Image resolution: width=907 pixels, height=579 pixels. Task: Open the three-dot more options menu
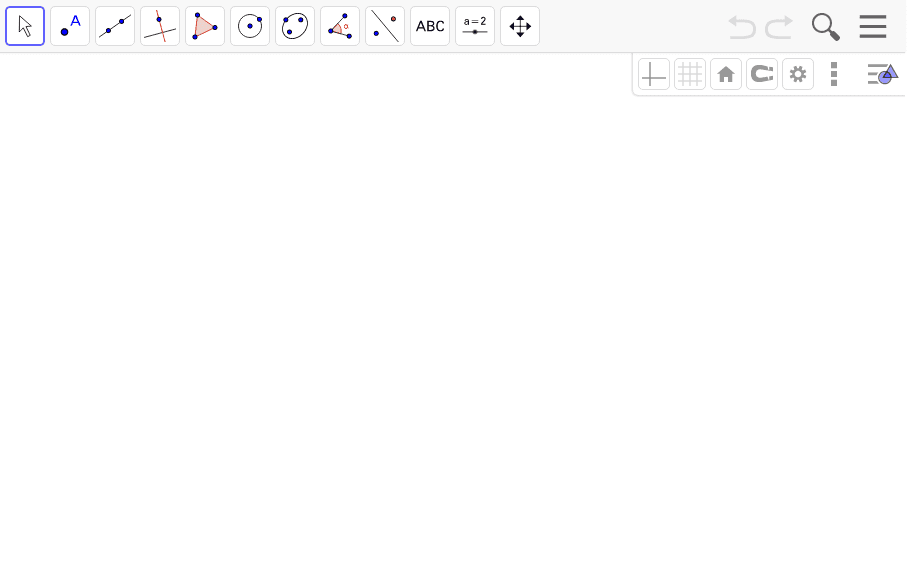834,74
